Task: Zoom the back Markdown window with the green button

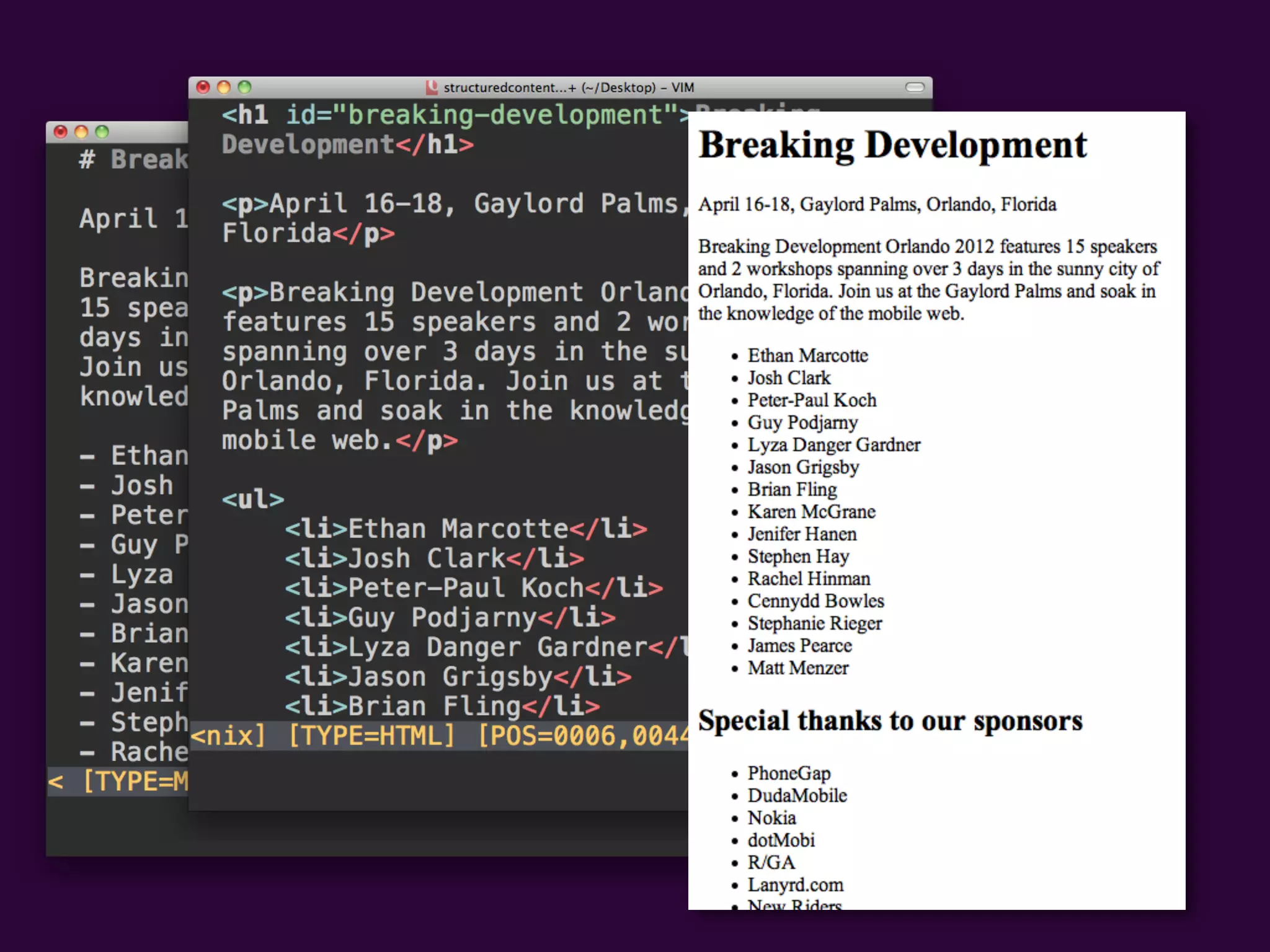Action: click(102, 132)
